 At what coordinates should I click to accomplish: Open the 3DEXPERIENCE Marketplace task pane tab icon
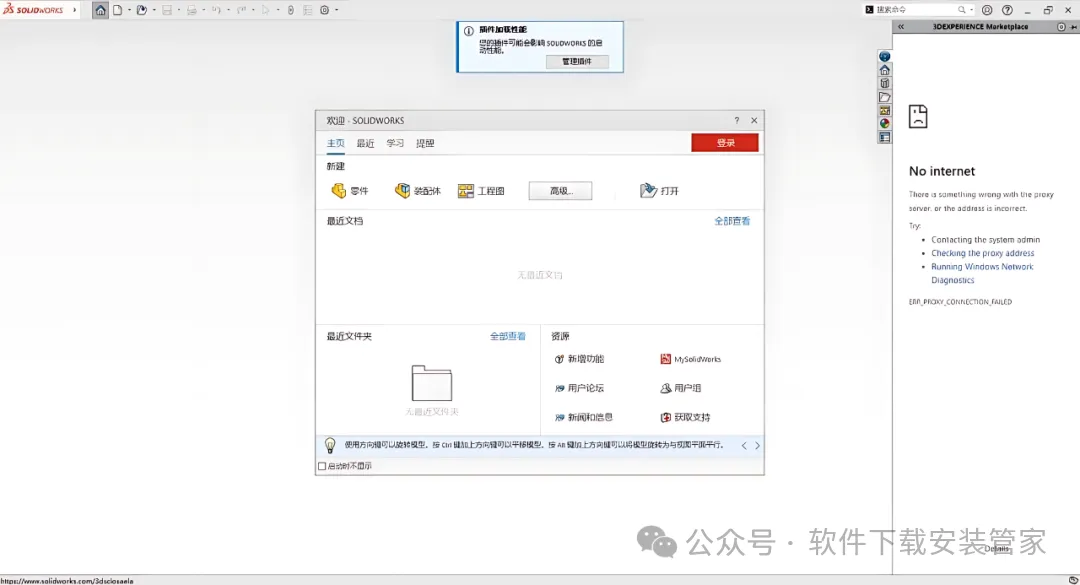(885, 57)
